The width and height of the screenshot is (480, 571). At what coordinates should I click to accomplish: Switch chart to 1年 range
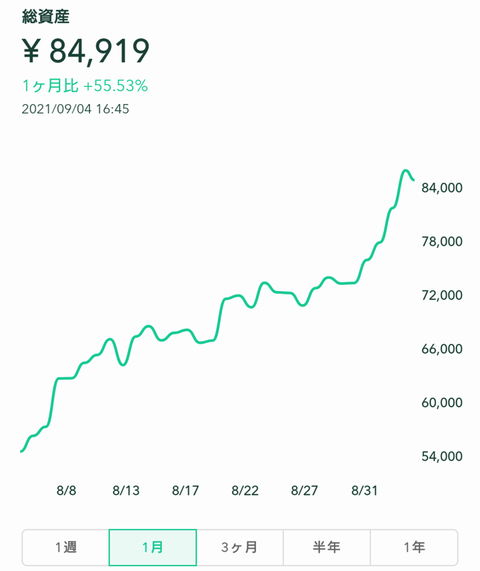(414, 547)
